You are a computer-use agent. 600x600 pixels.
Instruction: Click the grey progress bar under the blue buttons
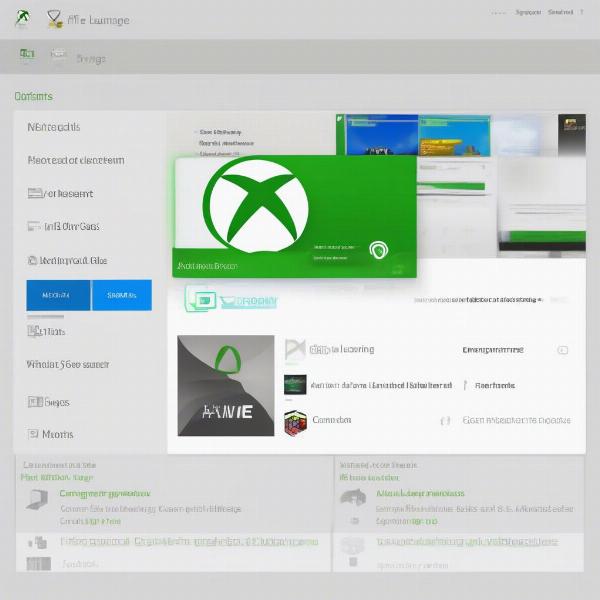(x=45, y=316)
